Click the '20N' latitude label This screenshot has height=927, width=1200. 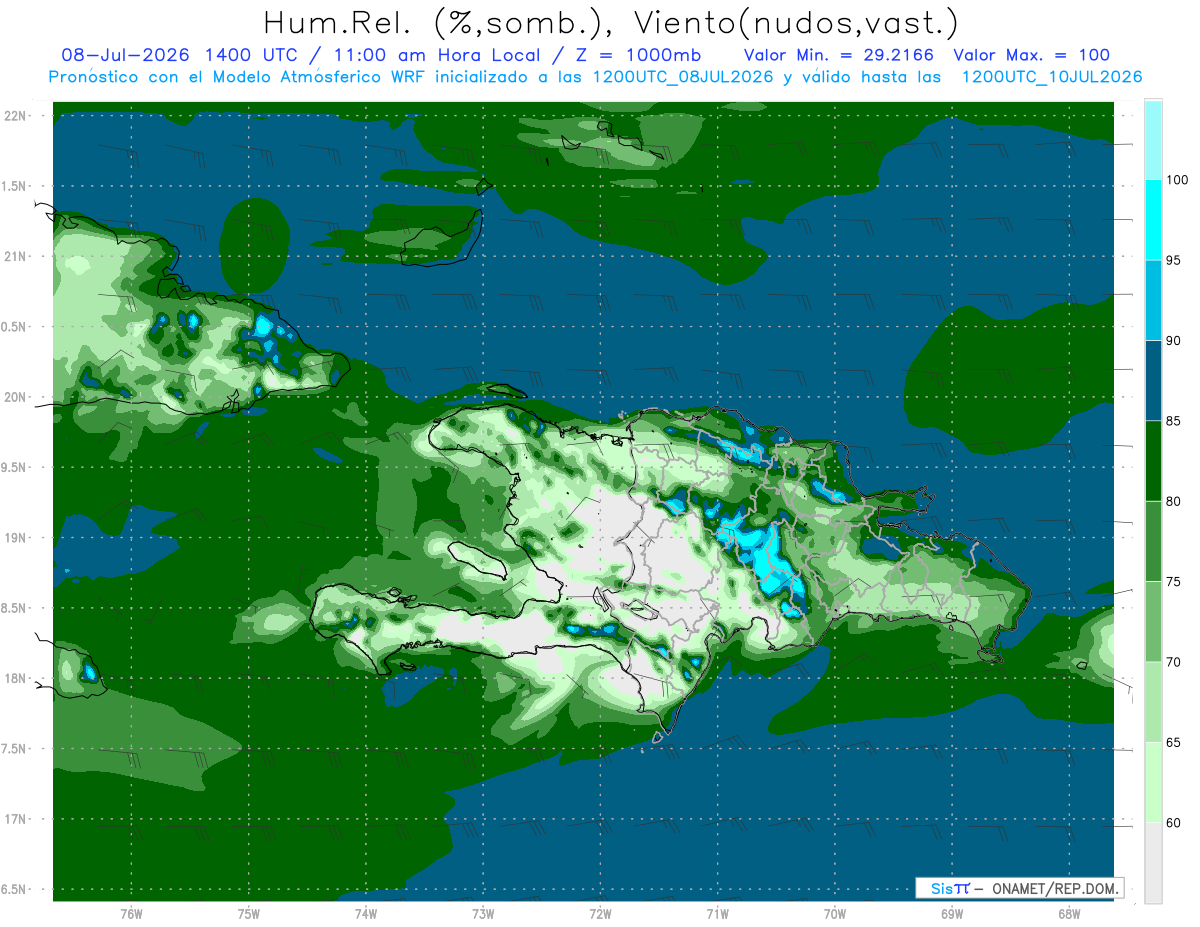click(x=17, y=397)
